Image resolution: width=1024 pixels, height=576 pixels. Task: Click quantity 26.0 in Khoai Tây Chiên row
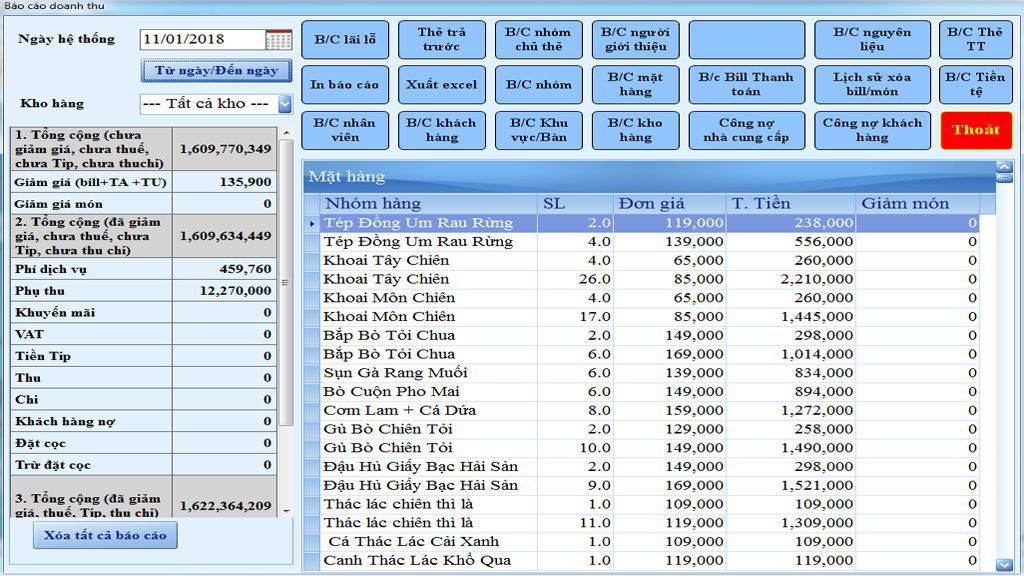[x=594, y=280]
